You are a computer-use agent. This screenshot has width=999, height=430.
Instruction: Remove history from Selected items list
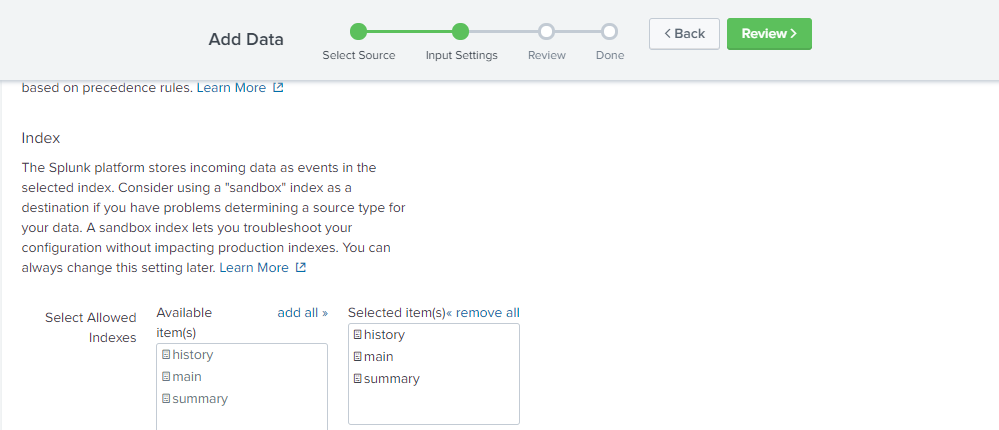pos(384,335)
